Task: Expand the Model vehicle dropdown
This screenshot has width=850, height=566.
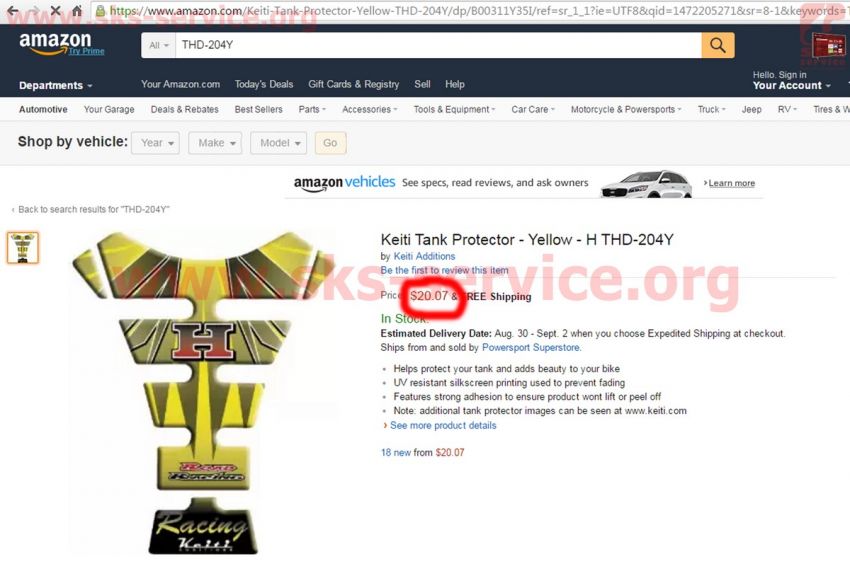Action: pyautogui.click(x=279, y=143)
